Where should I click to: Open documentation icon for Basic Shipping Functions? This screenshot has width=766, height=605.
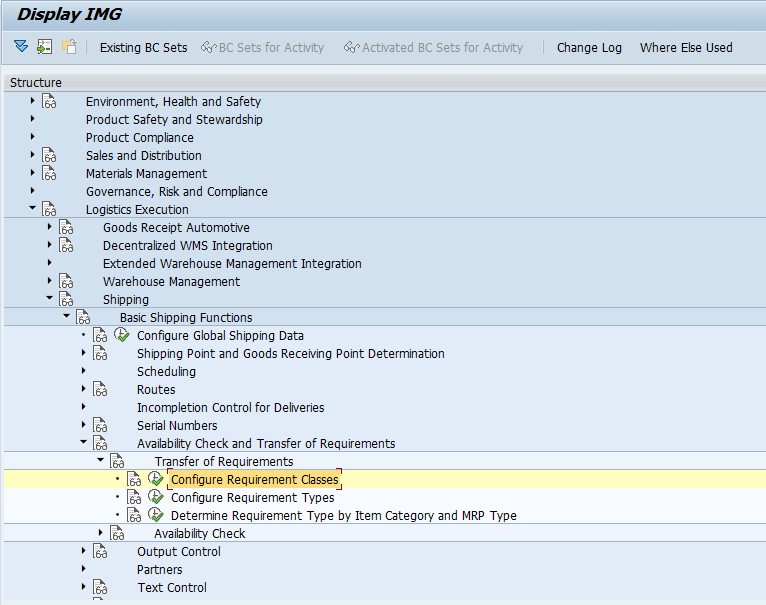click(x=83, y=318)
